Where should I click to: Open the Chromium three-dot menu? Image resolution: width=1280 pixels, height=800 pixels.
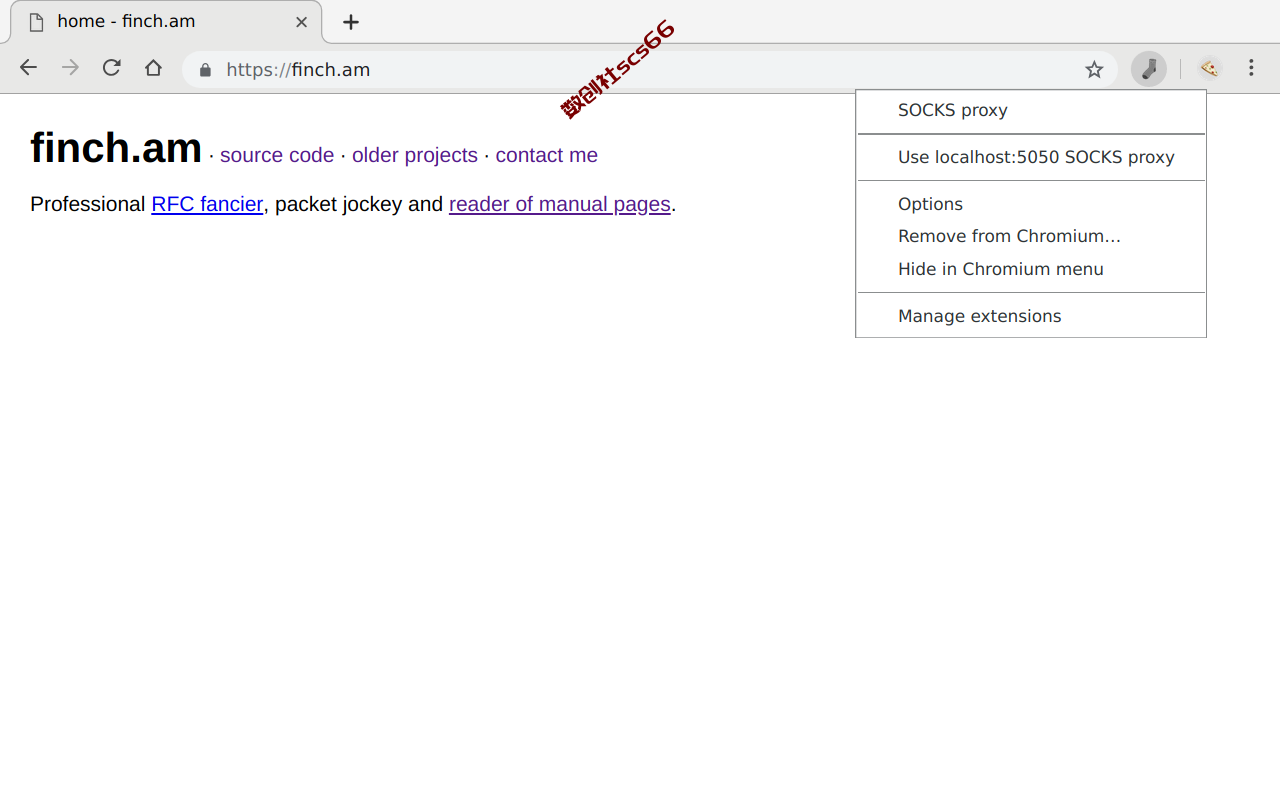1251,68
